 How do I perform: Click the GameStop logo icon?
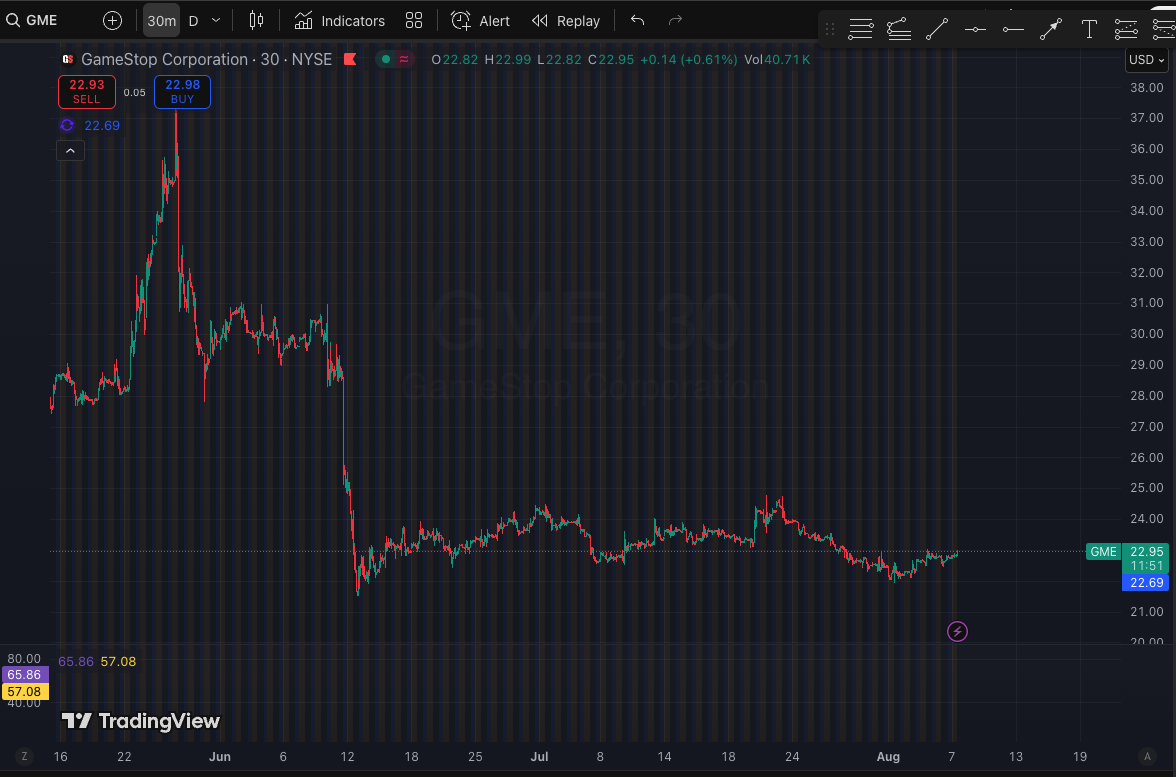(68, 59)
